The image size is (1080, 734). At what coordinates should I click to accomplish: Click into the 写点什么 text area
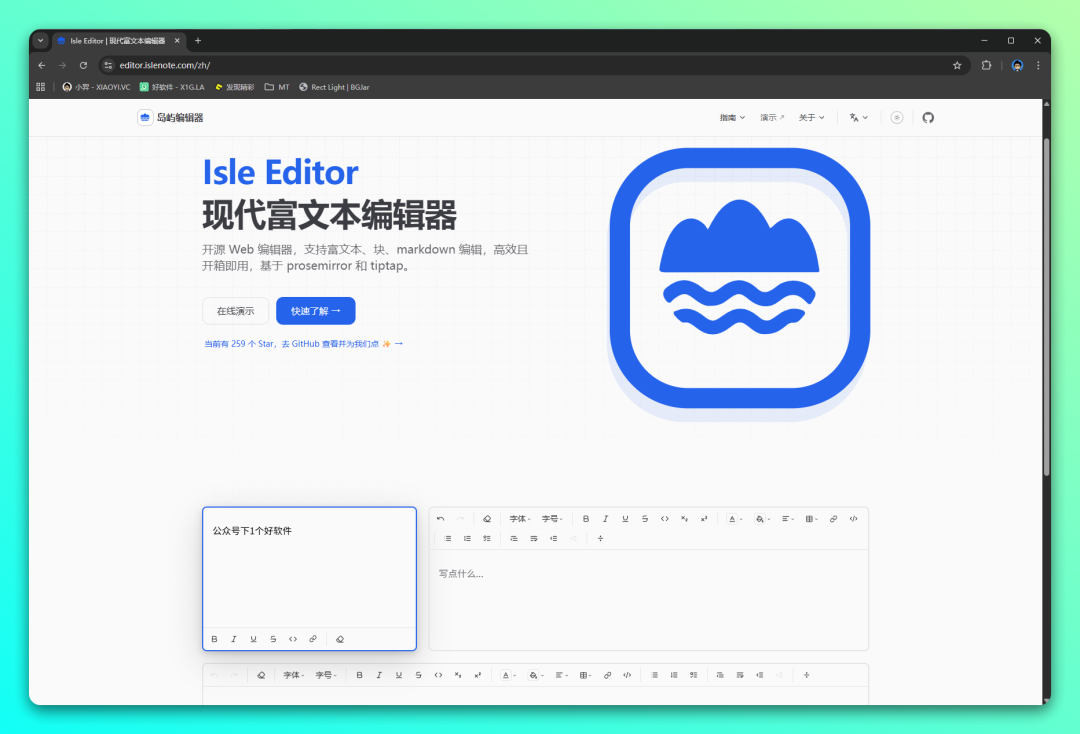[x=649, y=599]
